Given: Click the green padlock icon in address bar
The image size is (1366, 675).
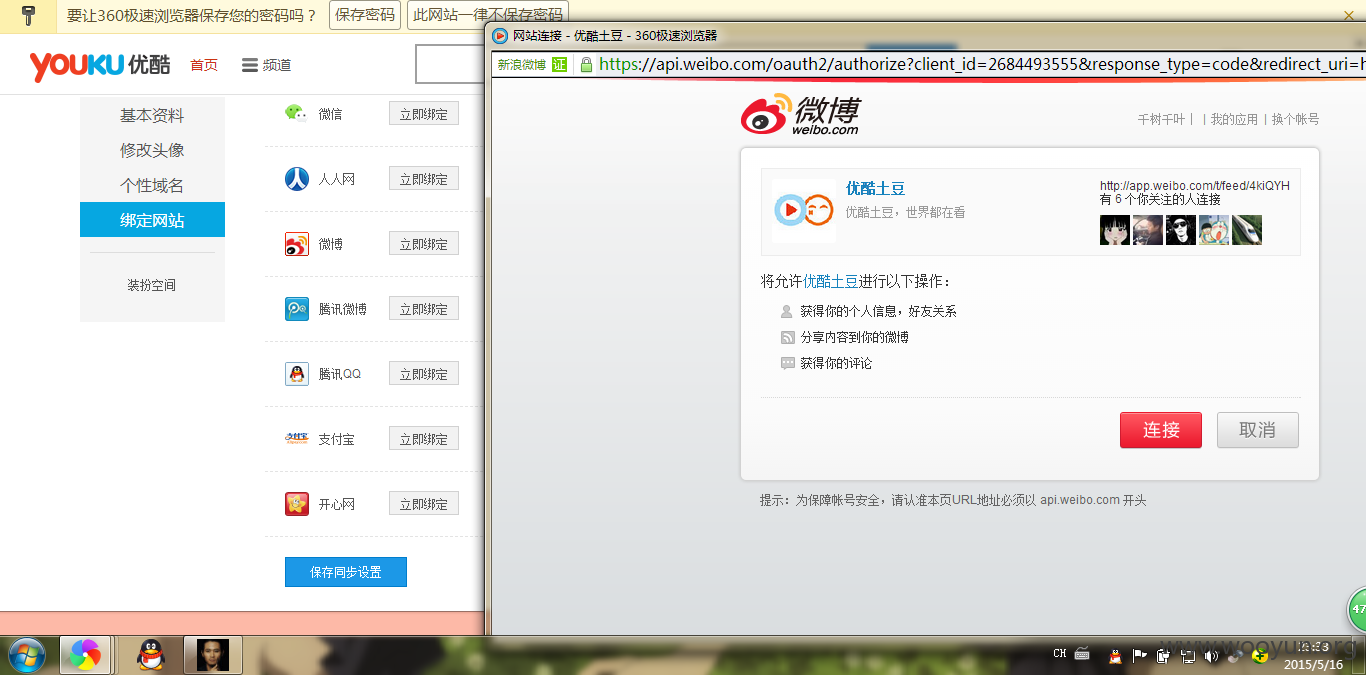Looking at the screenshot, I should 586,64.
